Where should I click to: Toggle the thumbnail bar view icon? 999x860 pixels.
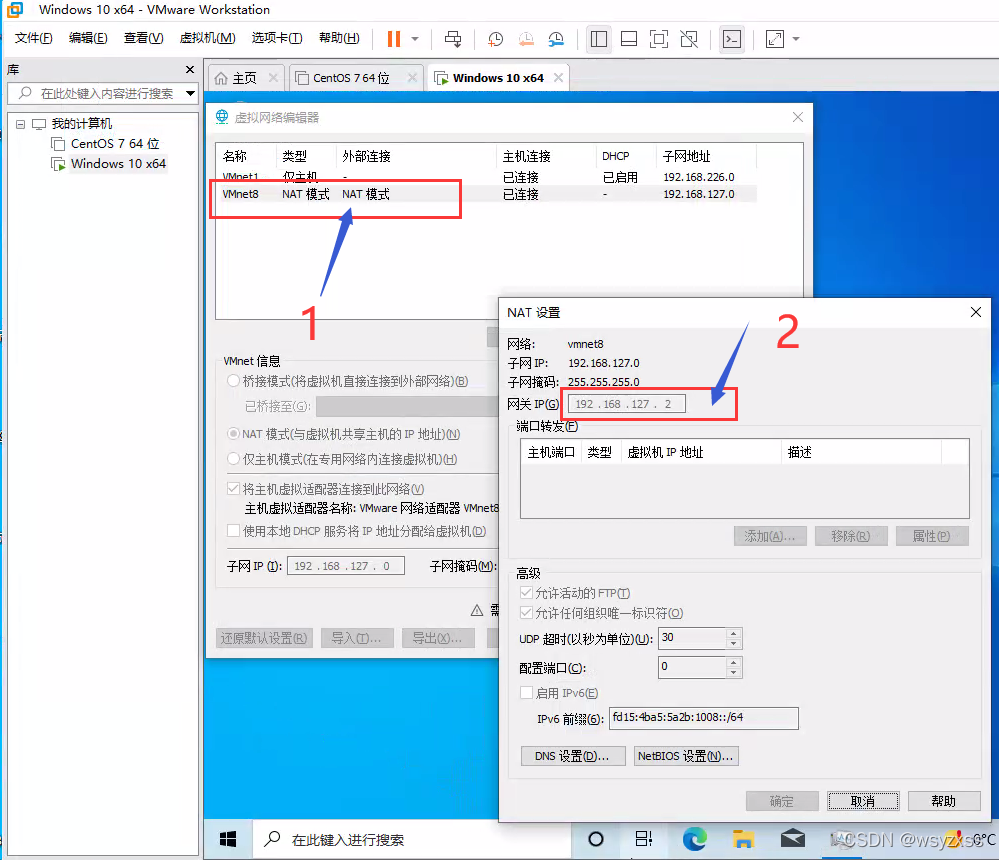tap(629, 39)
